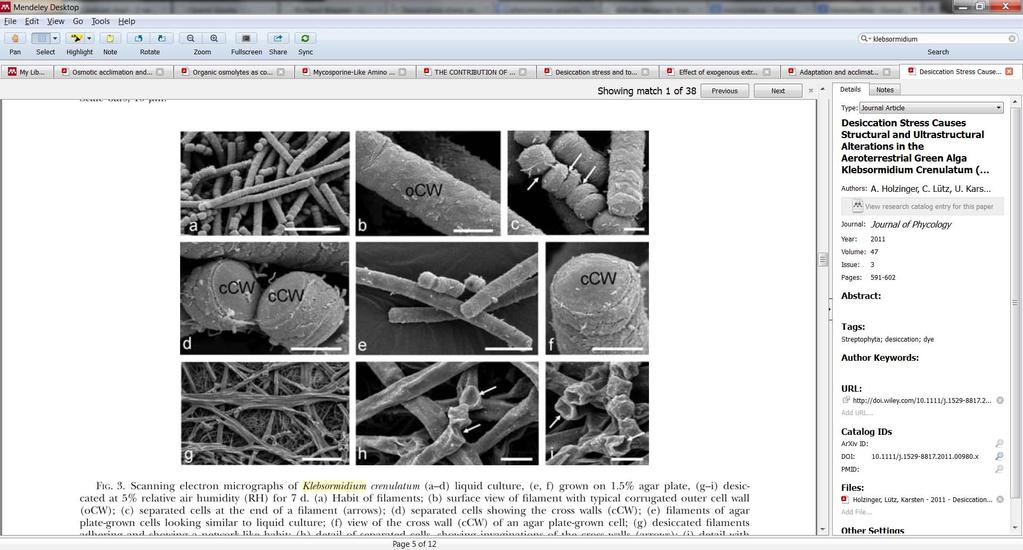This screenshot has width=1023, height=550.
Task: Open 'Adaptation and acclimat...' tab
Action: coord(838,72)
